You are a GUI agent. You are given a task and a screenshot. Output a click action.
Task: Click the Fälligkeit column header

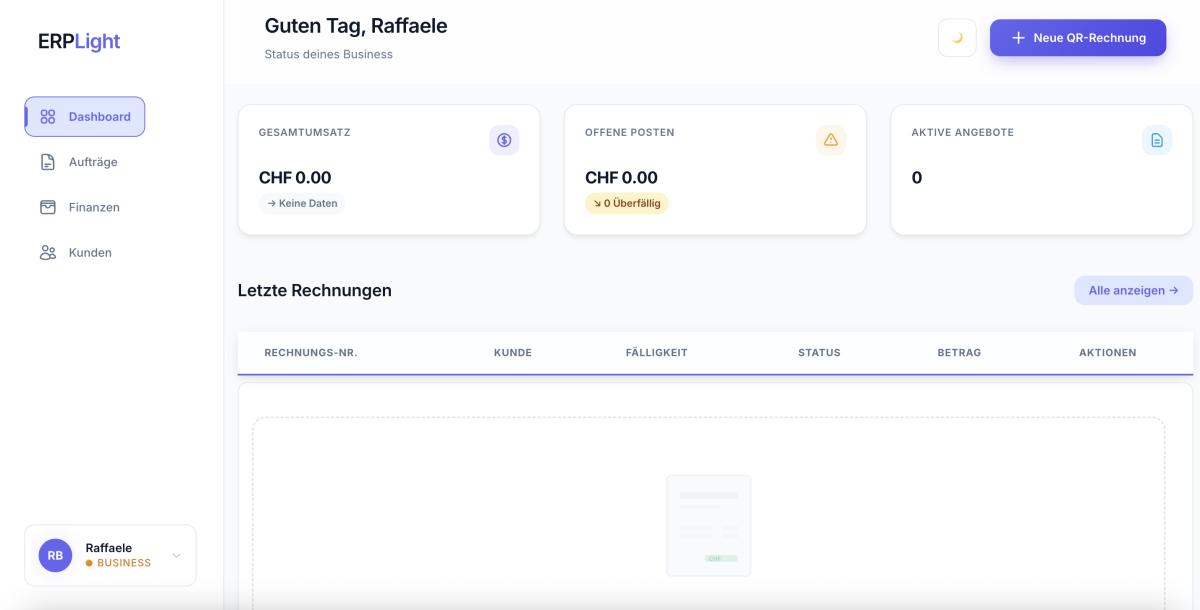point(656,352)
